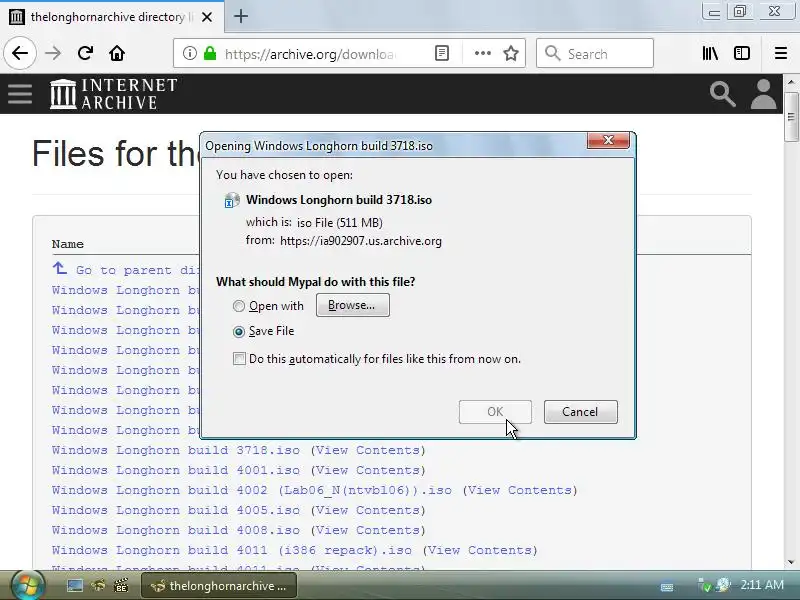Click Show Desktop icon in quick launch
This screenshot has height=600, width=800.
click(x=74, y=586)
